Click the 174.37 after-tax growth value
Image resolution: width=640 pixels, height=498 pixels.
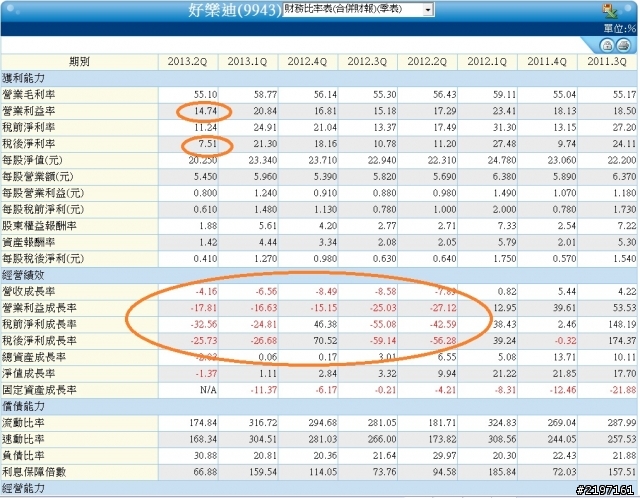pyautogui.click(x=622, y=341)
